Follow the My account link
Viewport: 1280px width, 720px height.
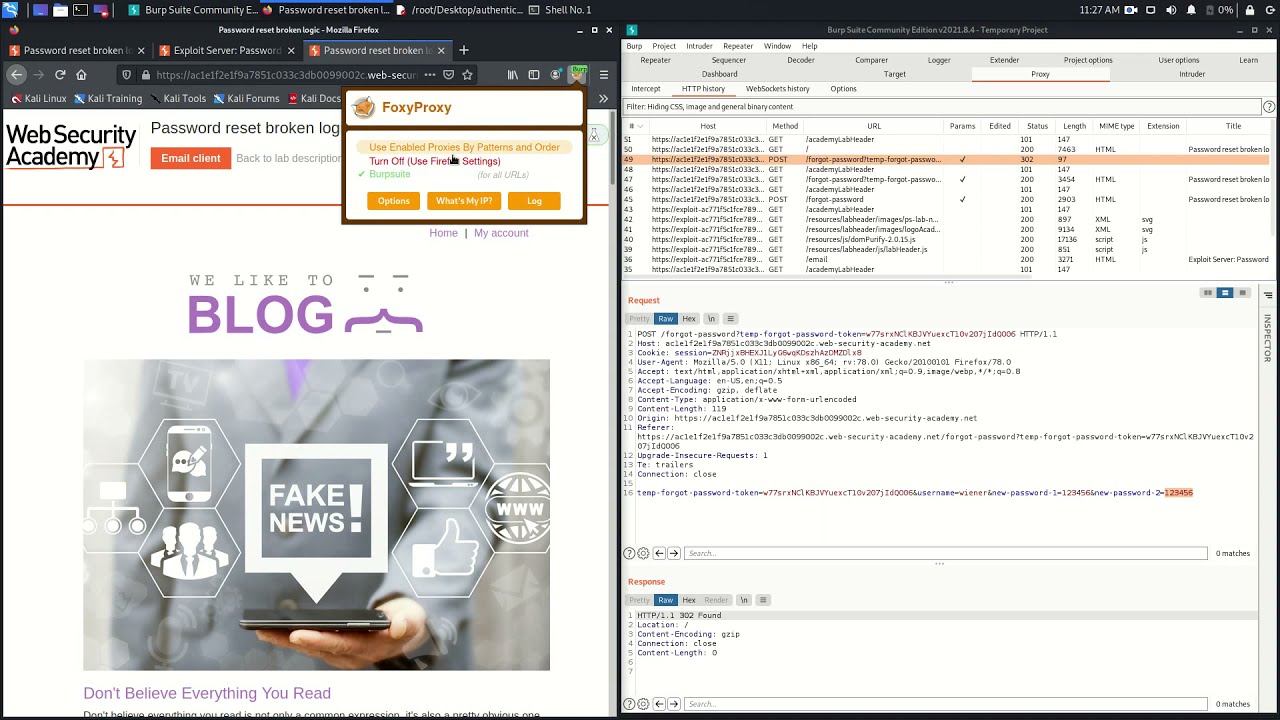501,233
